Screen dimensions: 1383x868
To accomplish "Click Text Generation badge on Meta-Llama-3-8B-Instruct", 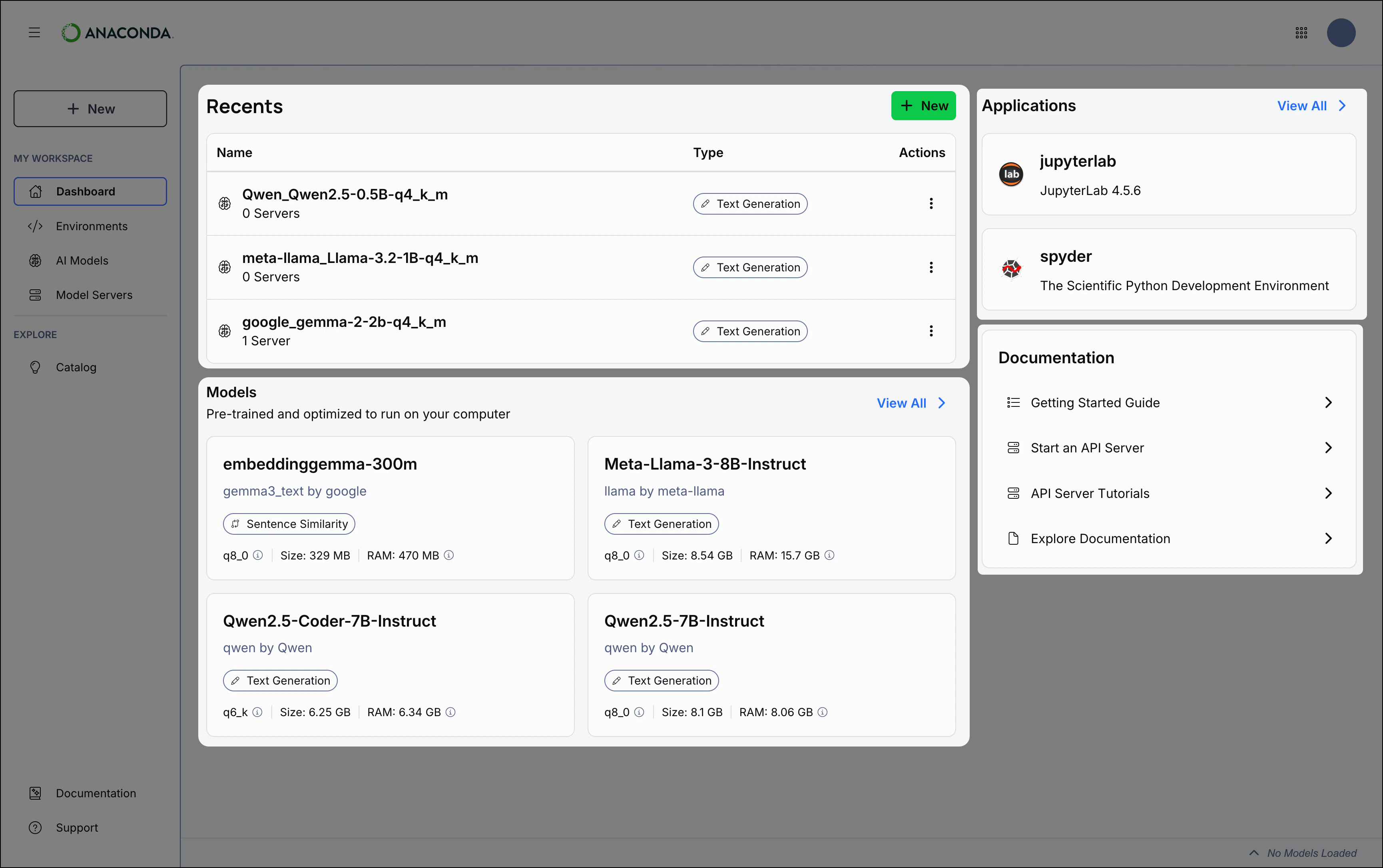I will tap(662, 524).
